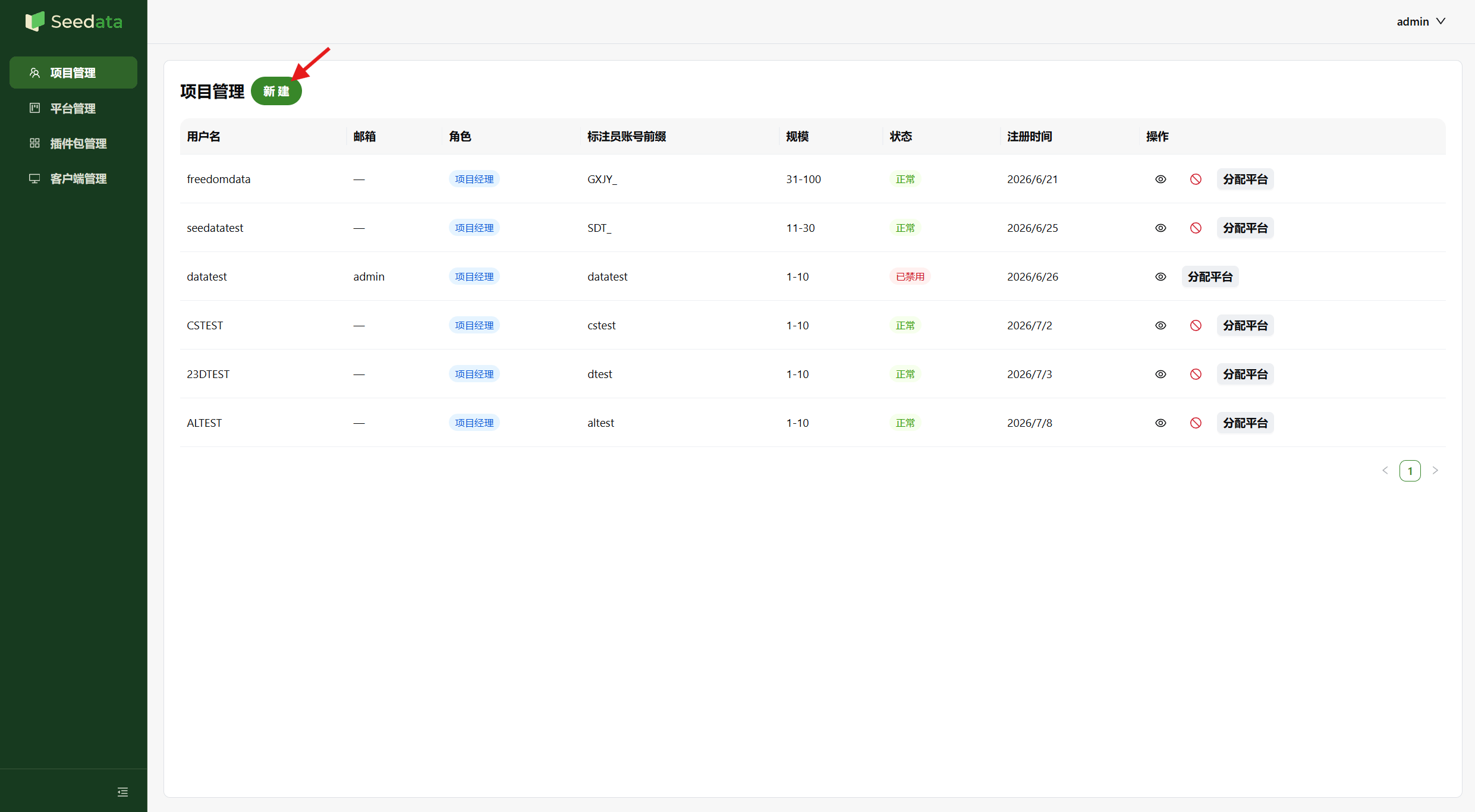Screen dimensions: 1475x812
Task: Click the 项目经理 tag in freedomdata row
Action: (x=474, y=179)
